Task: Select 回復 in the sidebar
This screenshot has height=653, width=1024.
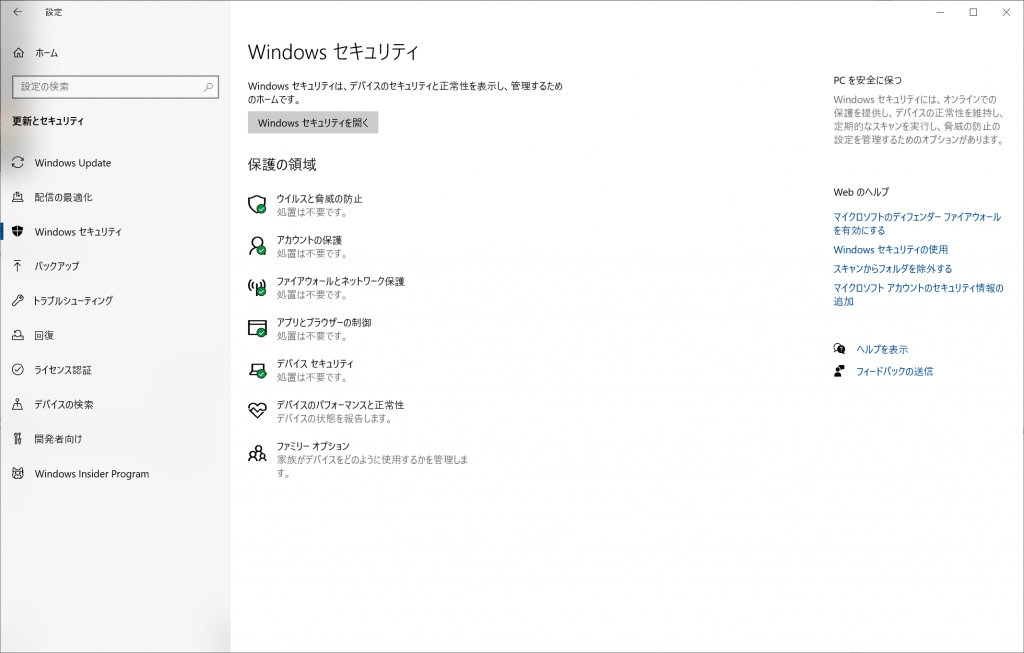Action: tap(44, 335)
